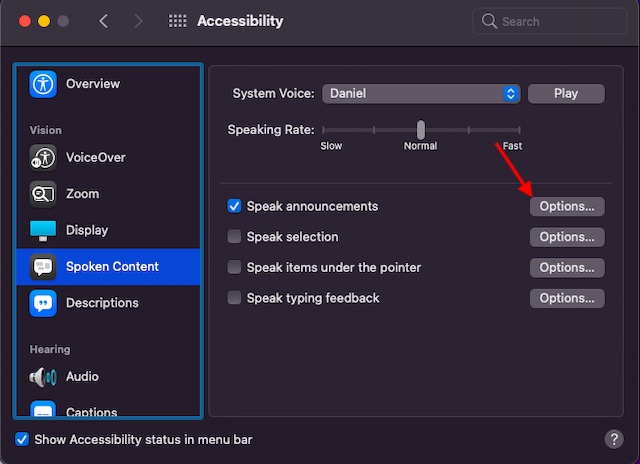Toggle Show Accessibility status in menu bar
Screen dimensions: 640x464
(22, 440)
